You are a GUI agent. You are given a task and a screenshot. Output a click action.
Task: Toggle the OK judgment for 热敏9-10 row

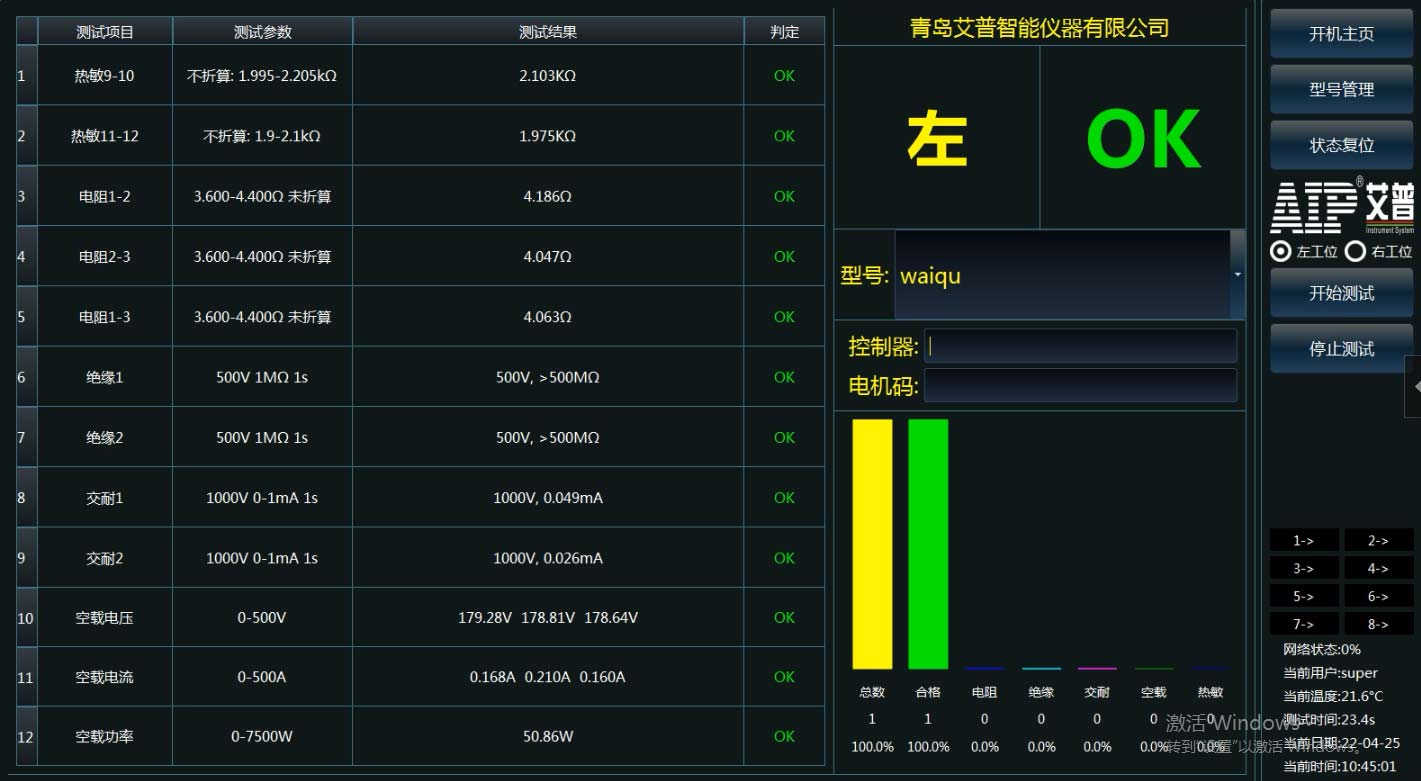tap(784, 75)
